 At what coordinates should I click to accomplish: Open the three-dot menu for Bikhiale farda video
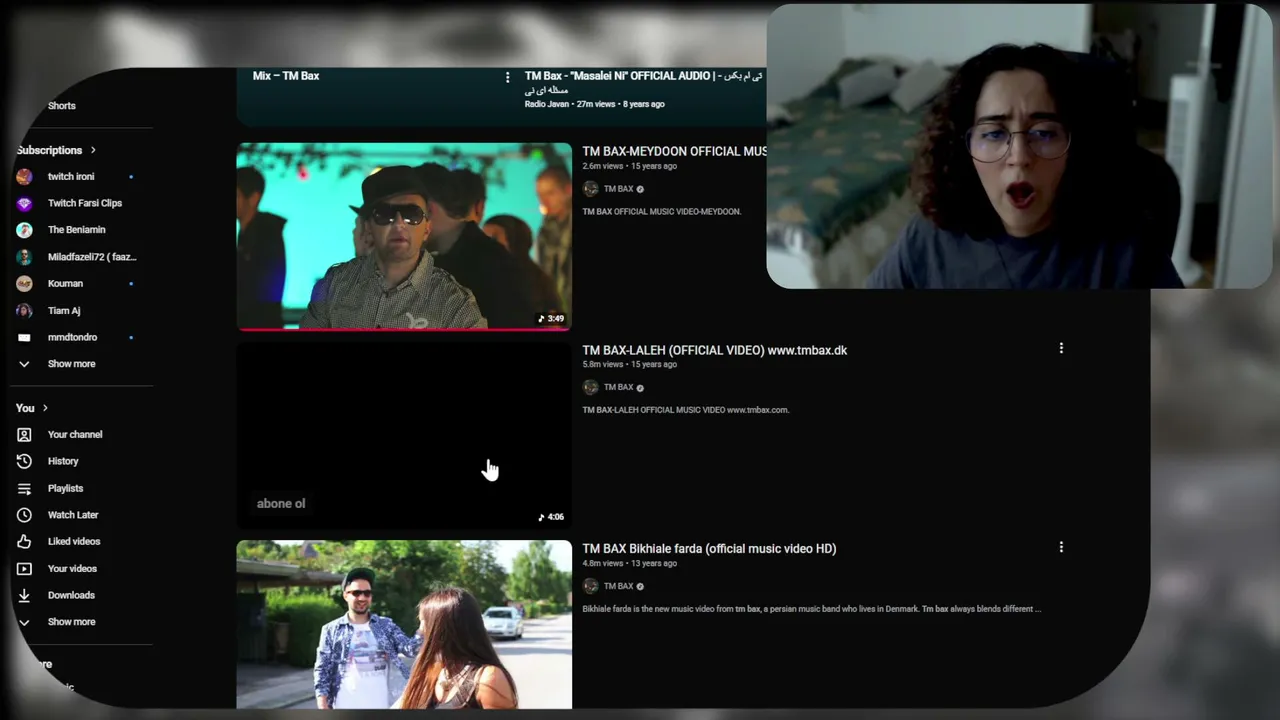pos(1061,547)
